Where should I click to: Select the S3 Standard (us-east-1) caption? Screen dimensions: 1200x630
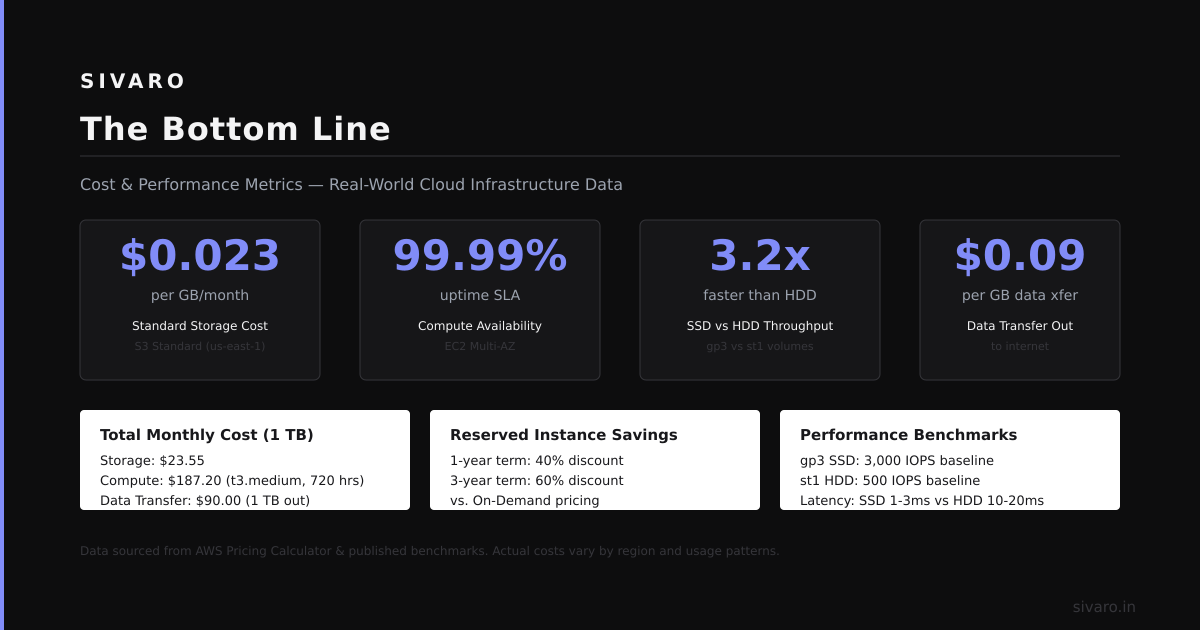200,346
